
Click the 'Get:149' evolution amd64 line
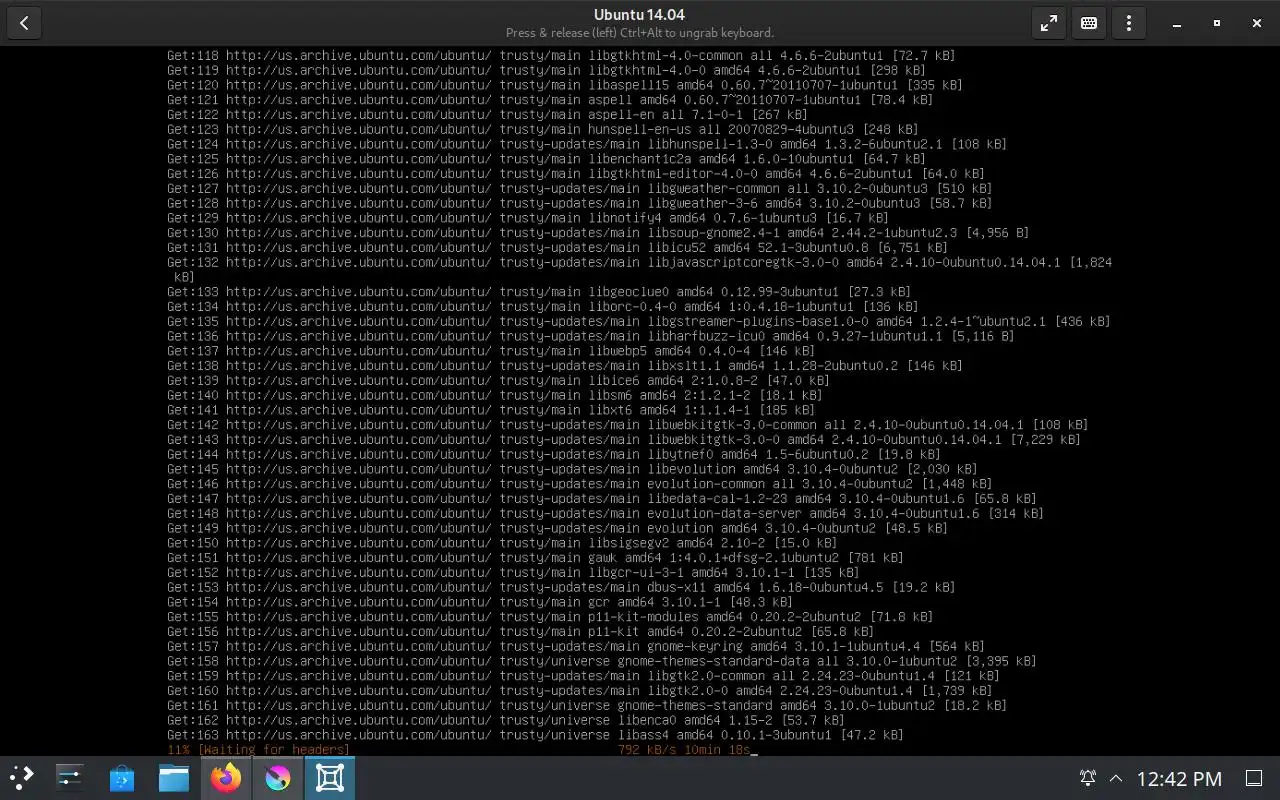[557, 528]
